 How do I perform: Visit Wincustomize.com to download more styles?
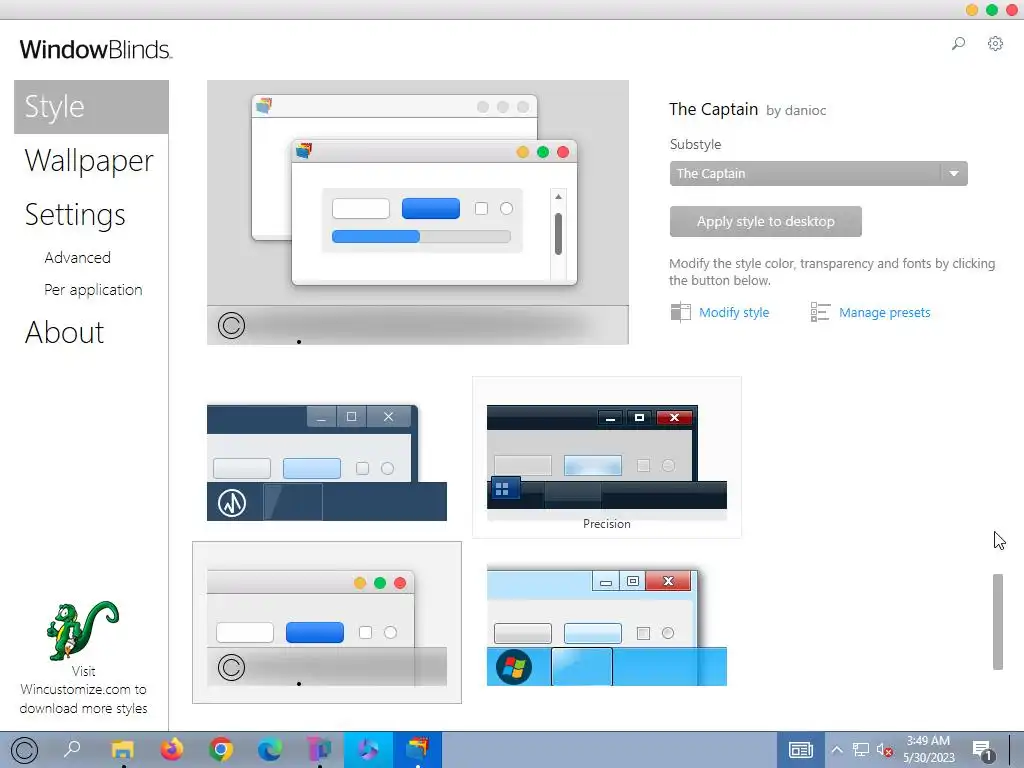point(83,690)
